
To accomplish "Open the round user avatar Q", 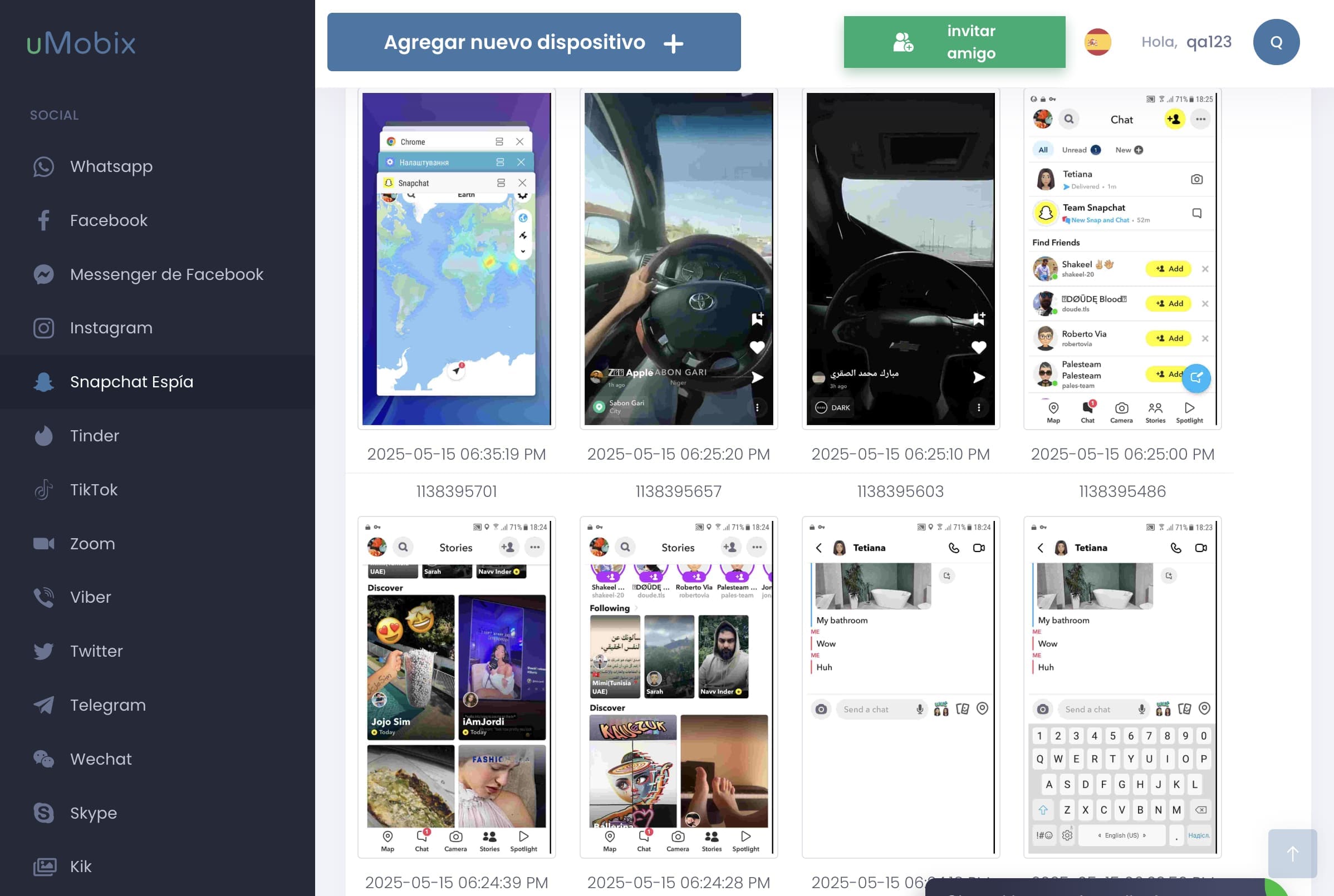I will coord(1276,42).
